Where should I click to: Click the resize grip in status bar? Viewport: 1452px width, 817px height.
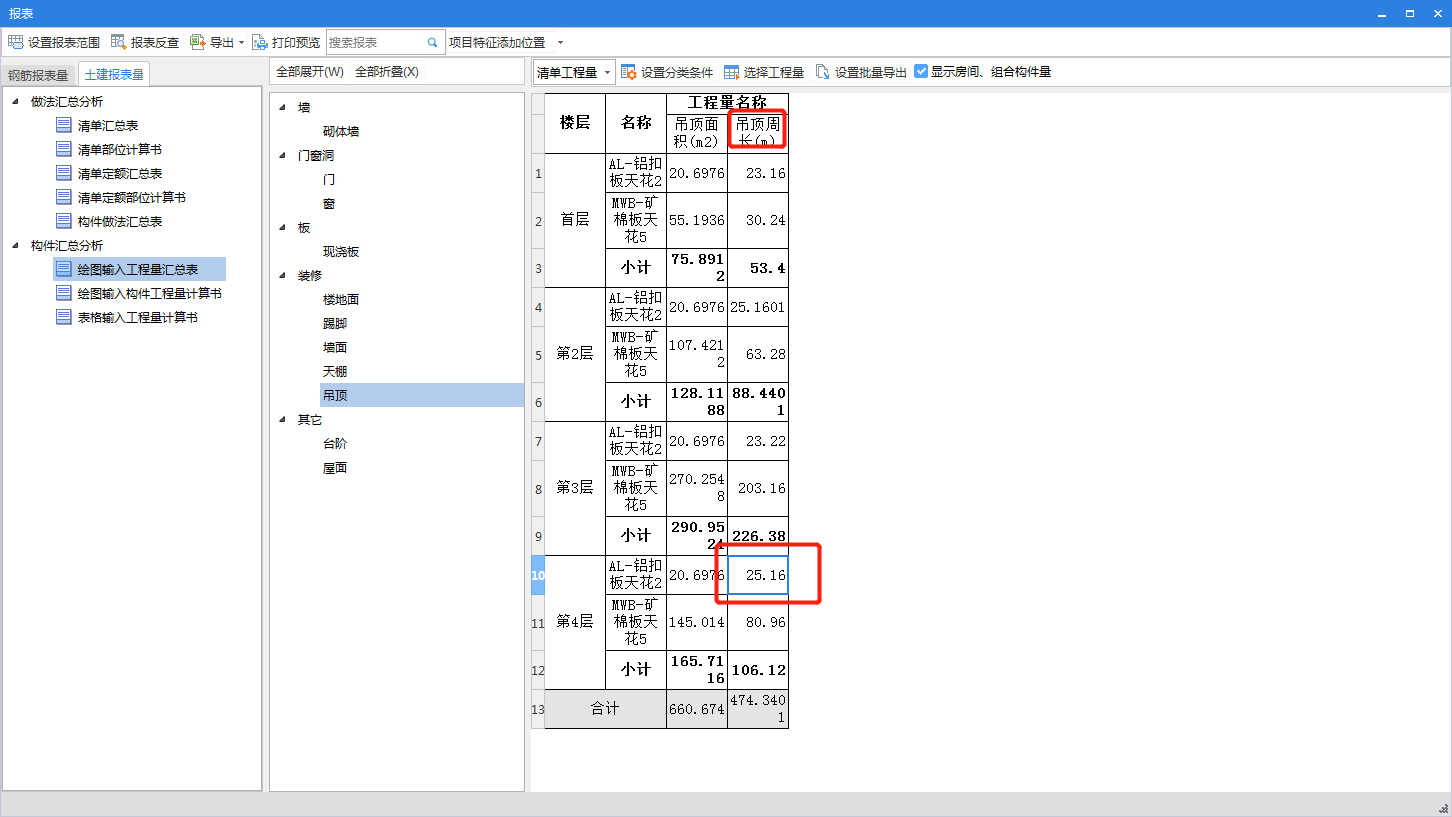coord(1443,808)
